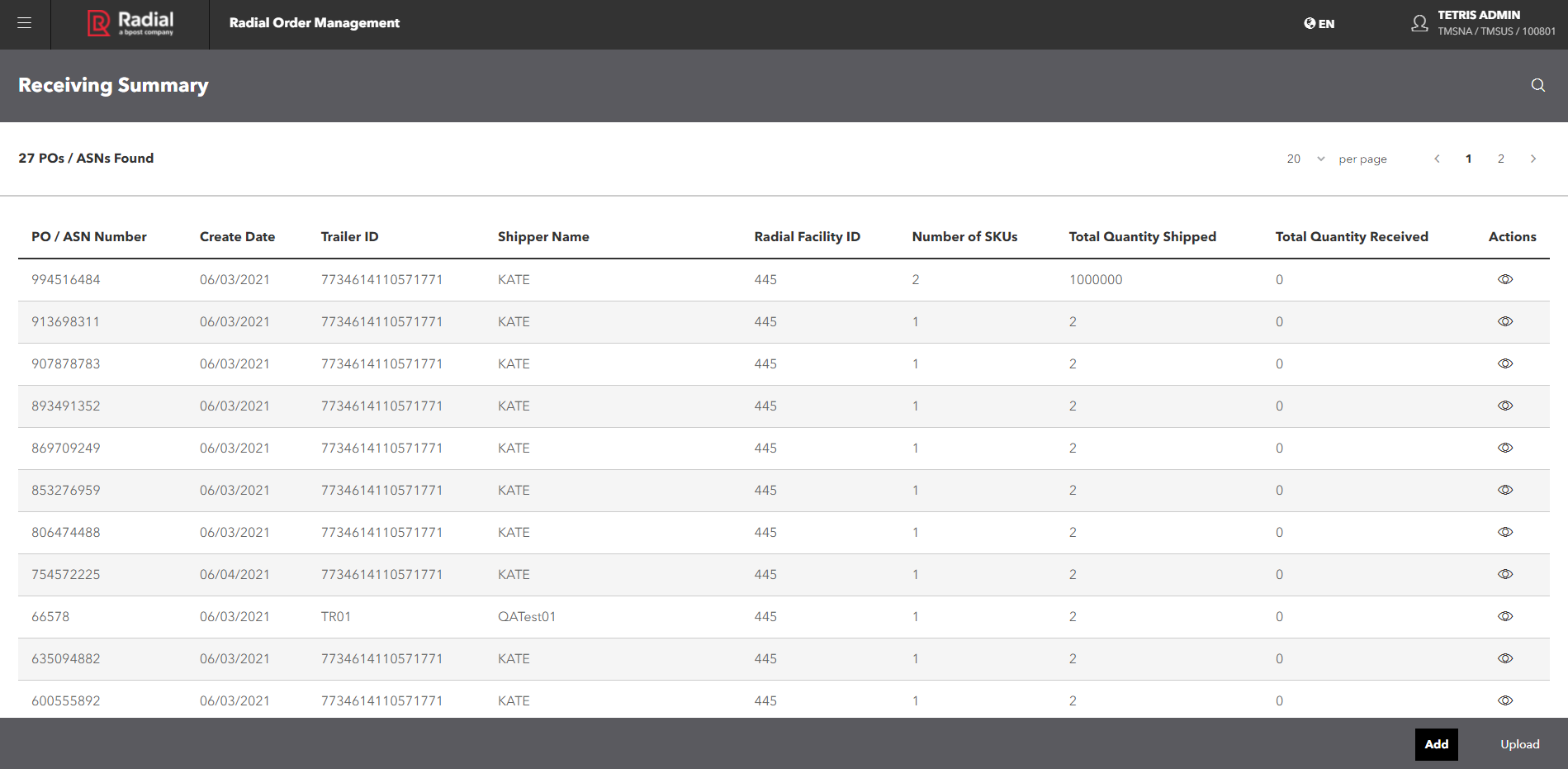Expand the 20 per page selector chevron
Screen dimensions: 1568x769
coord(1320,159)
